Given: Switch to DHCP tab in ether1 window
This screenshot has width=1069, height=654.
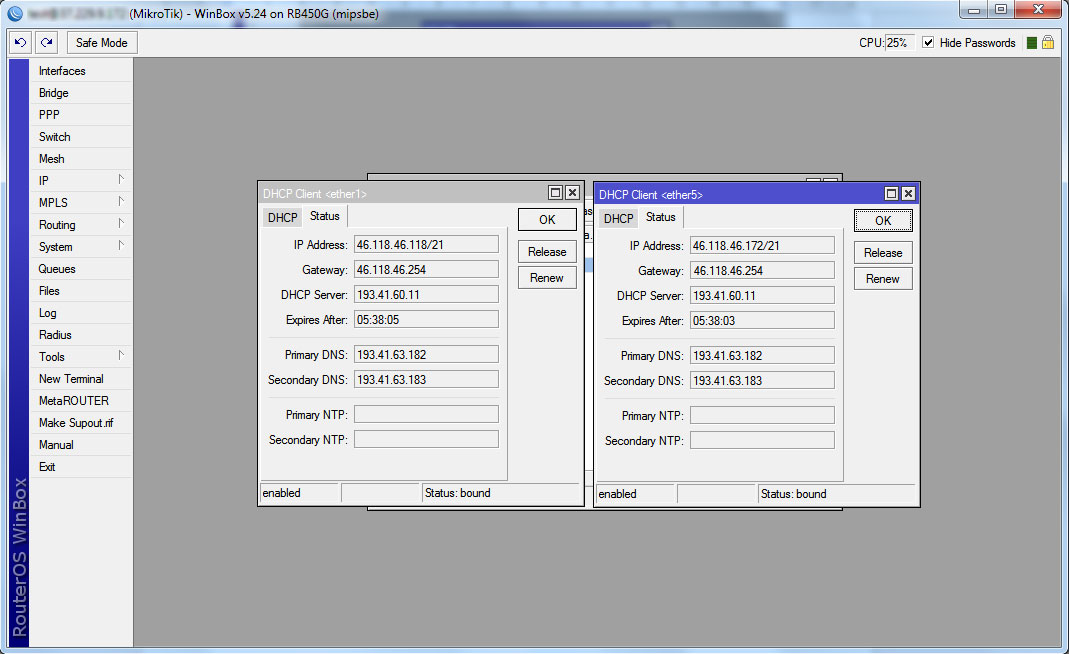Looking at the screenshot, I should point(282,218).
